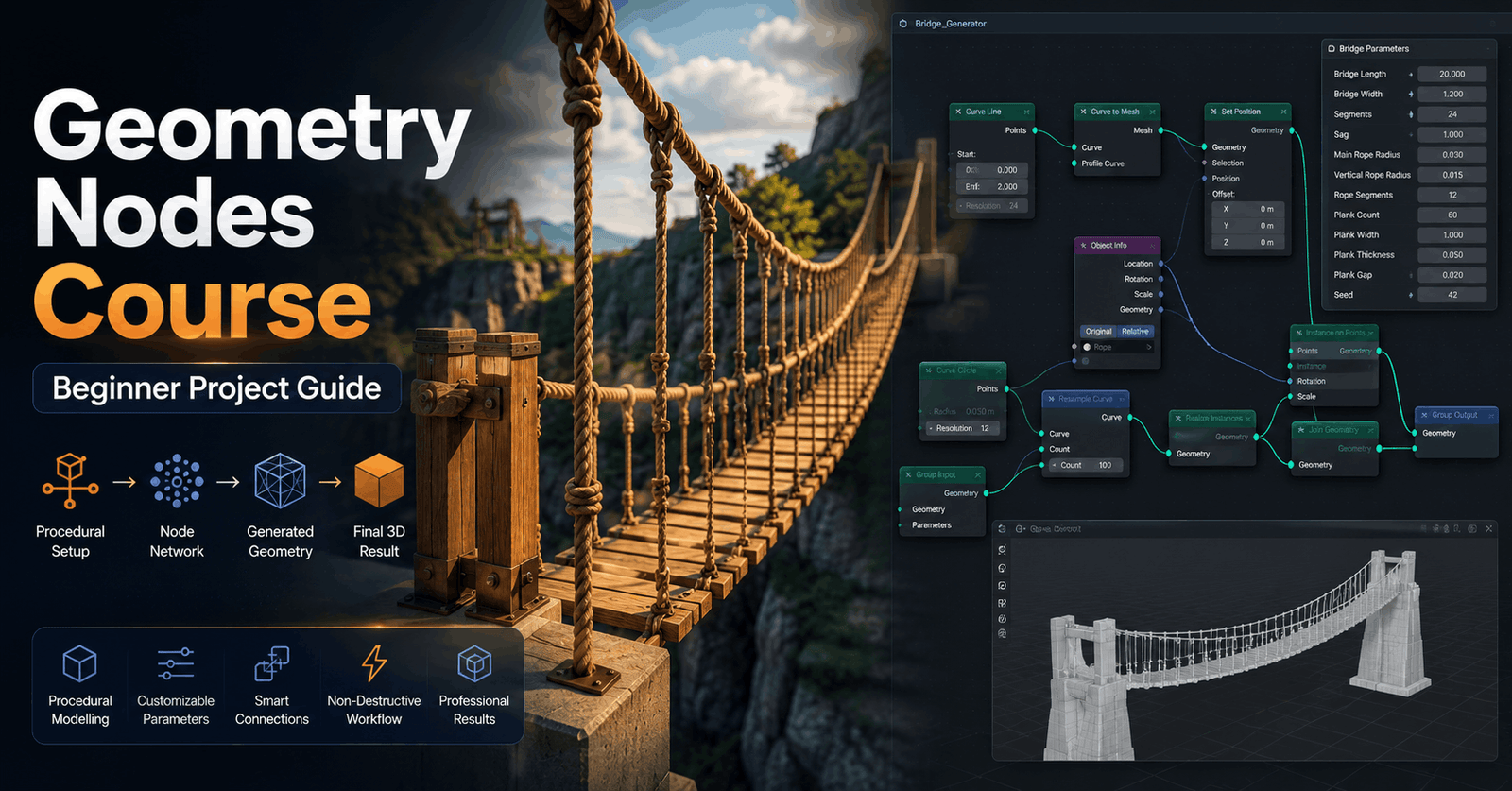Image resolution: width=1512 pixels, height=791 pixels.
Task: Click the Plank Count value field
Action: click(x=1452, y=215)
